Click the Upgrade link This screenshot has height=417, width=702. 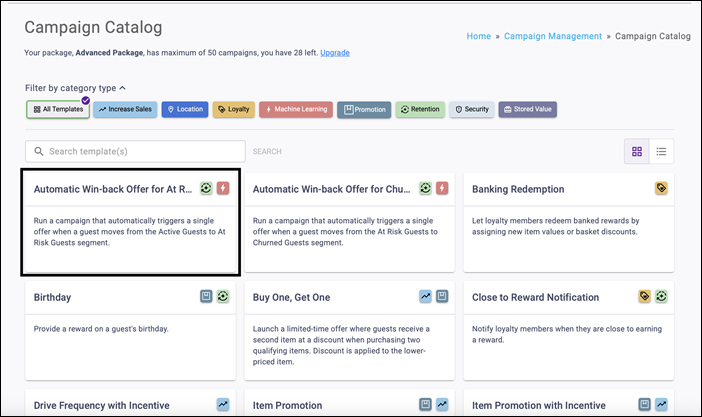tap(334, 52)
